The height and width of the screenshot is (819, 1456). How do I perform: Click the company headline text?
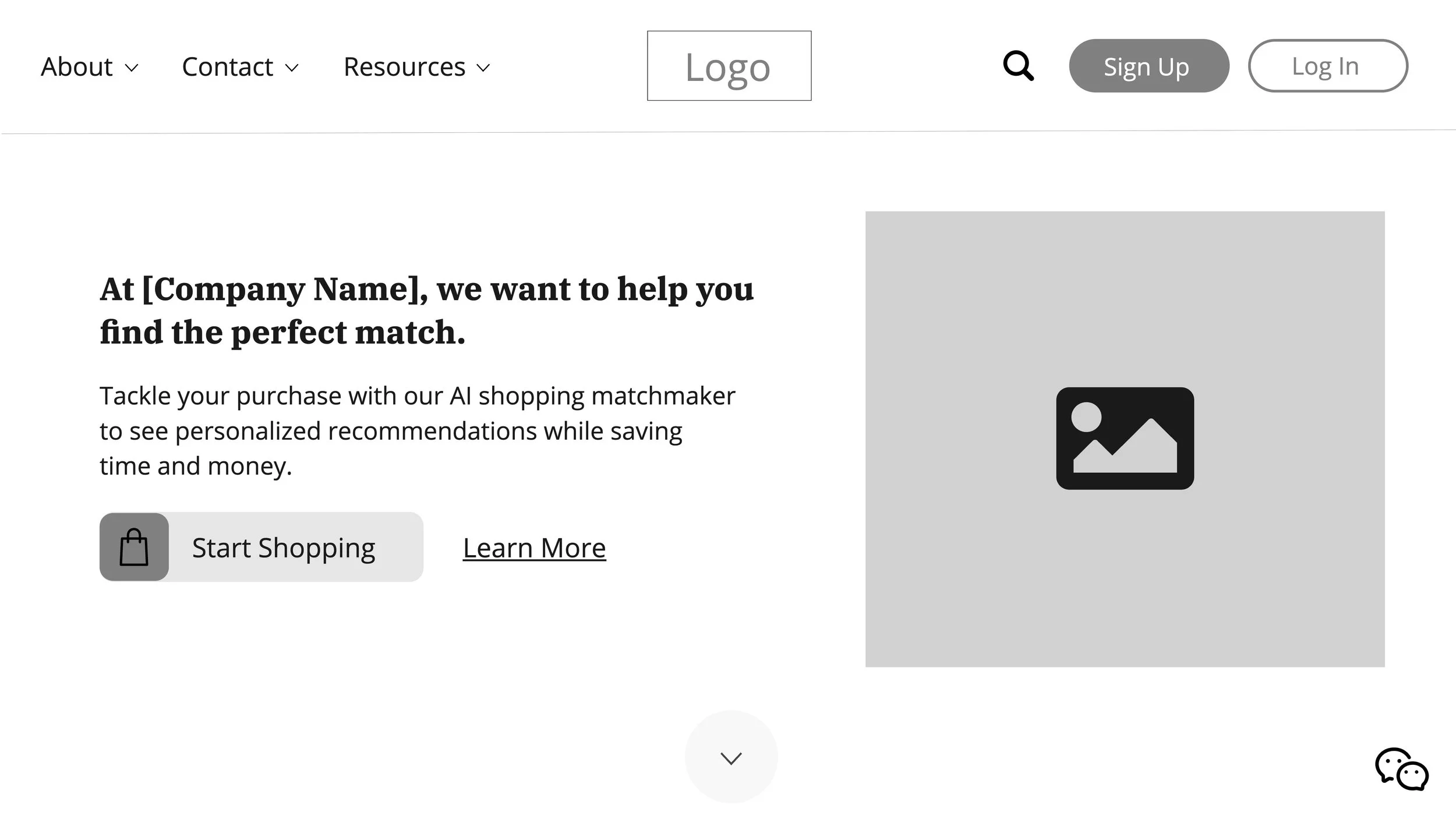426,310
